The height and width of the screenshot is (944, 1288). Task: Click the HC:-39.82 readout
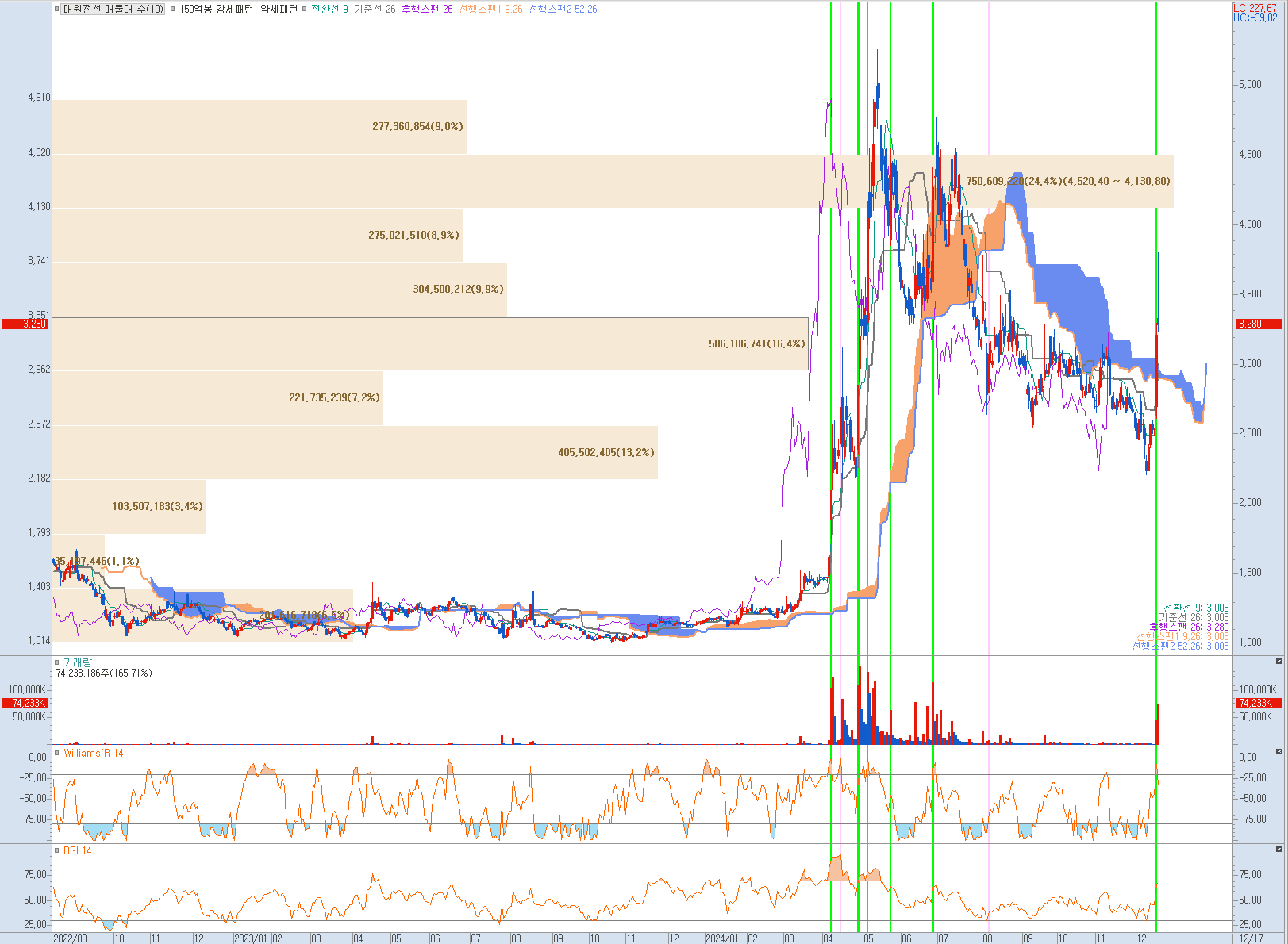coord(1255,17)
